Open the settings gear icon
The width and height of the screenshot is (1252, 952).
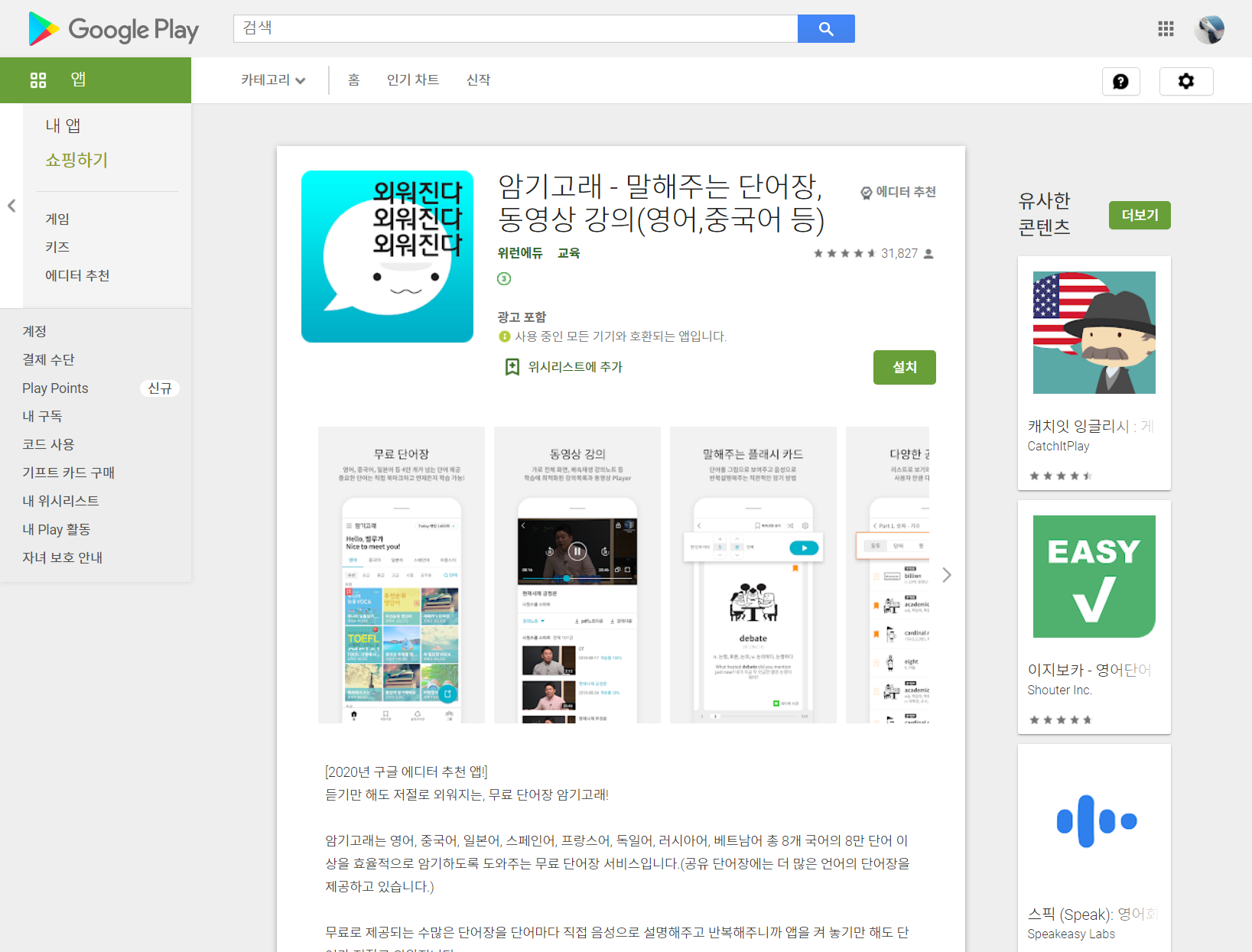[x=1186, y=81]
